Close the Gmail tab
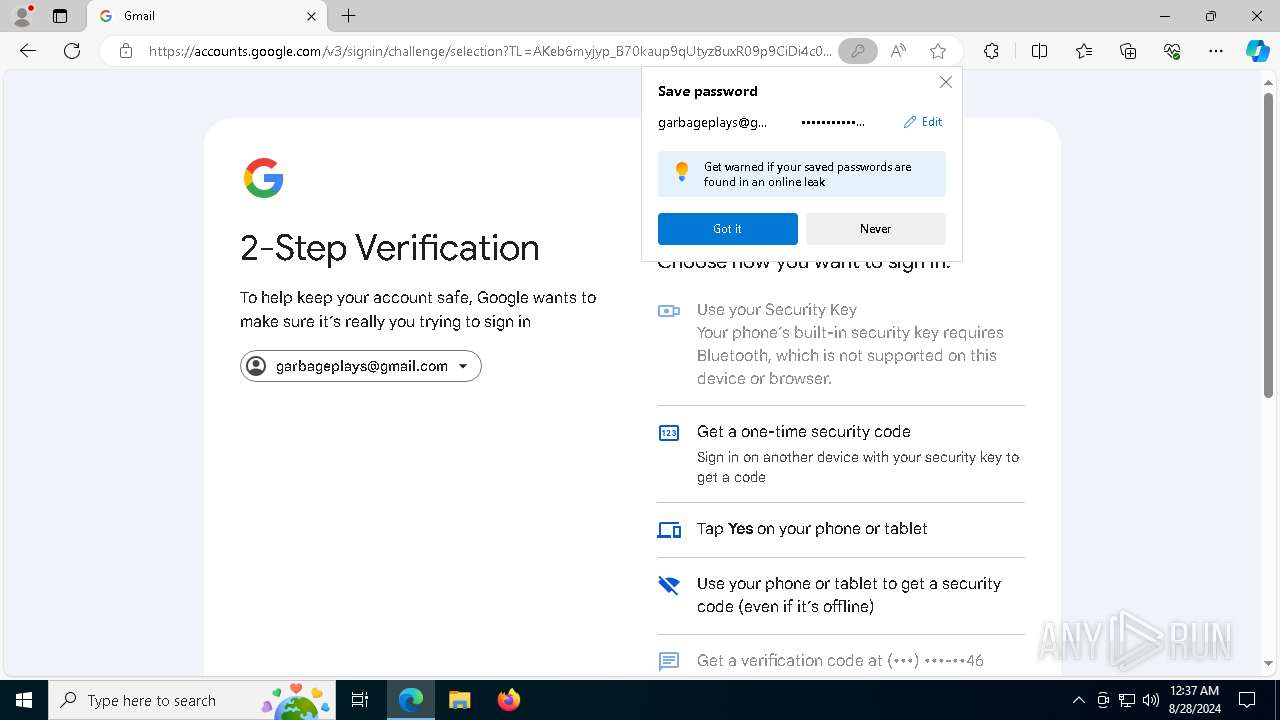This screenshot has height=720, width=1280. click(x=311, y=16)
